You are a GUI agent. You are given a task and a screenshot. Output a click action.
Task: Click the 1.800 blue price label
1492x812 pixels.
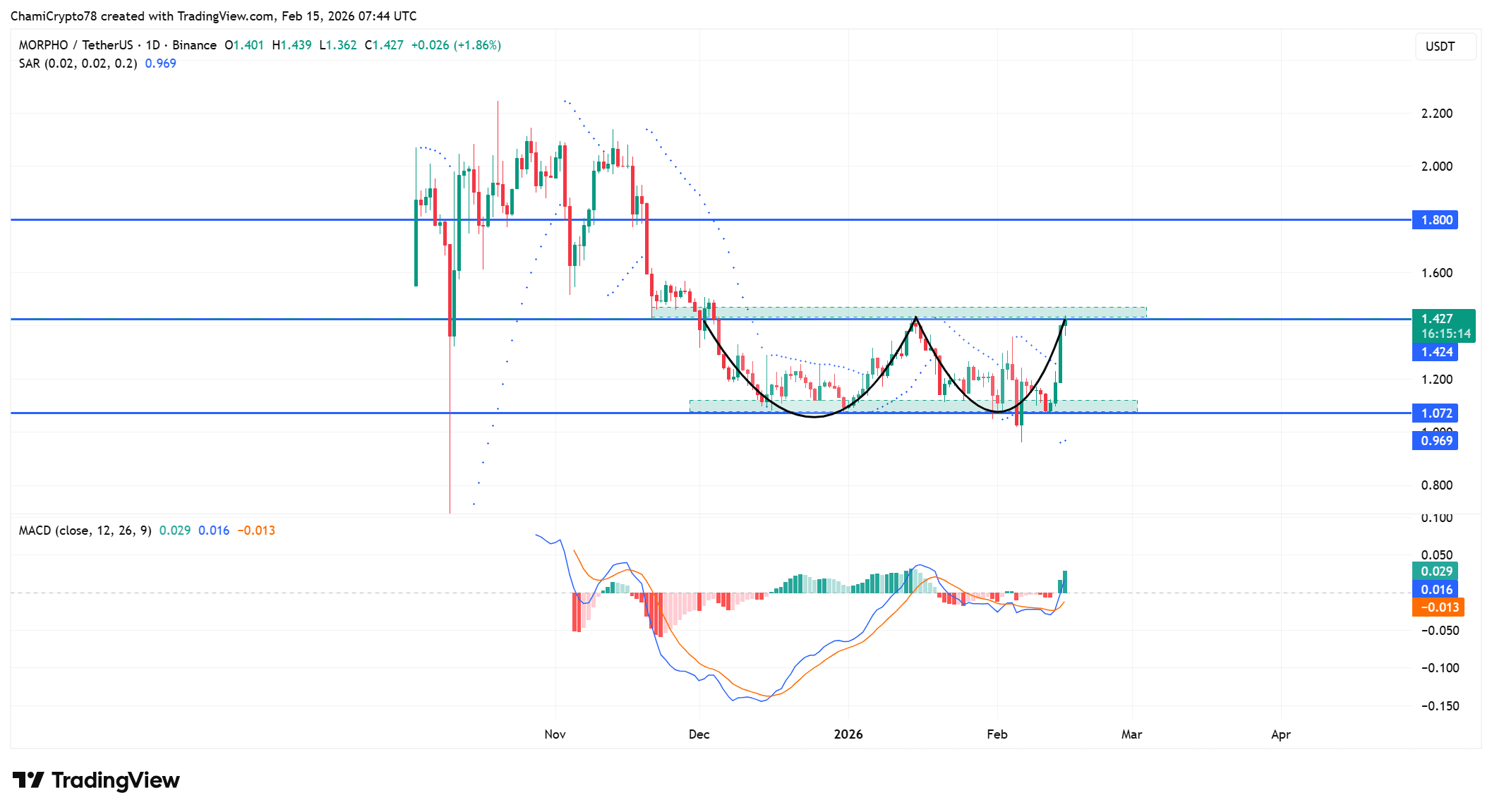[x=1436, y=220]
